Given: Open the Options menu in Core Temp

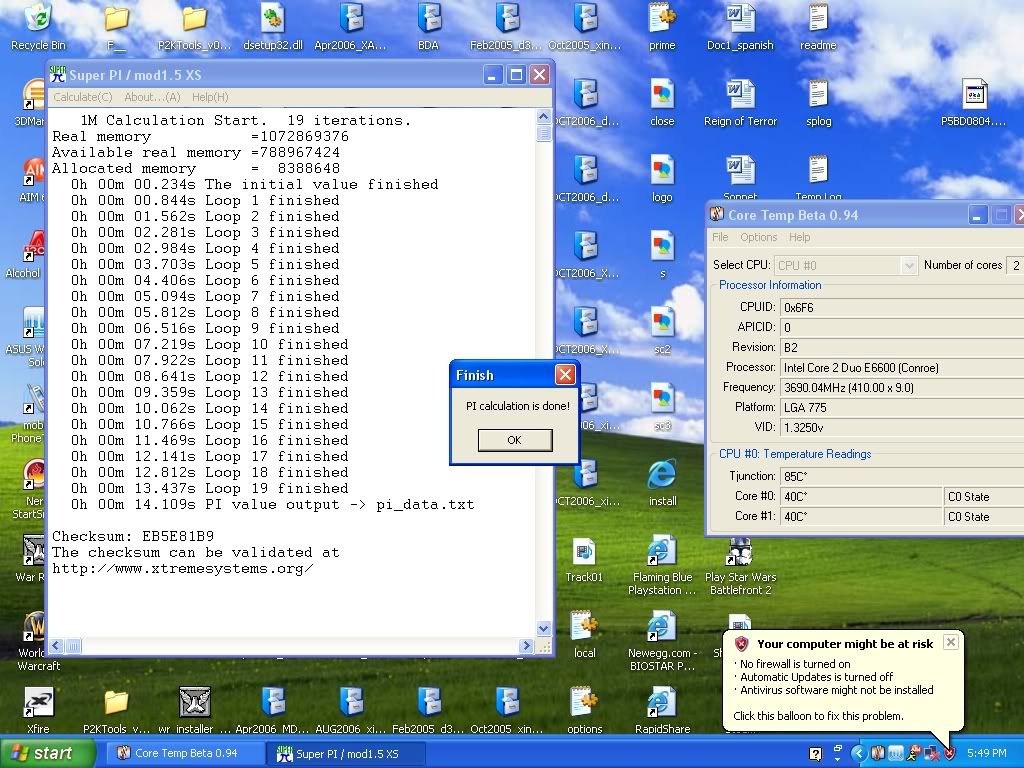Looking at the screenshot, I should (759, 237).
